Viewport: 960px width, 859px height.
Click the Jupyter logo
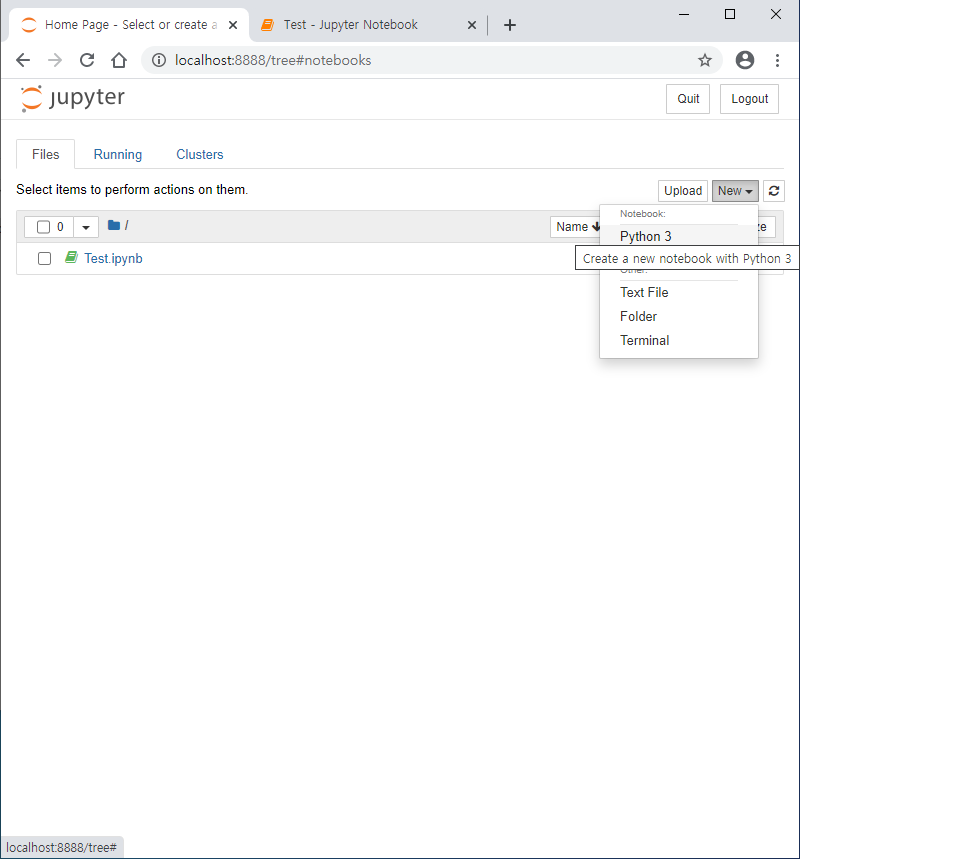[72, 98]
